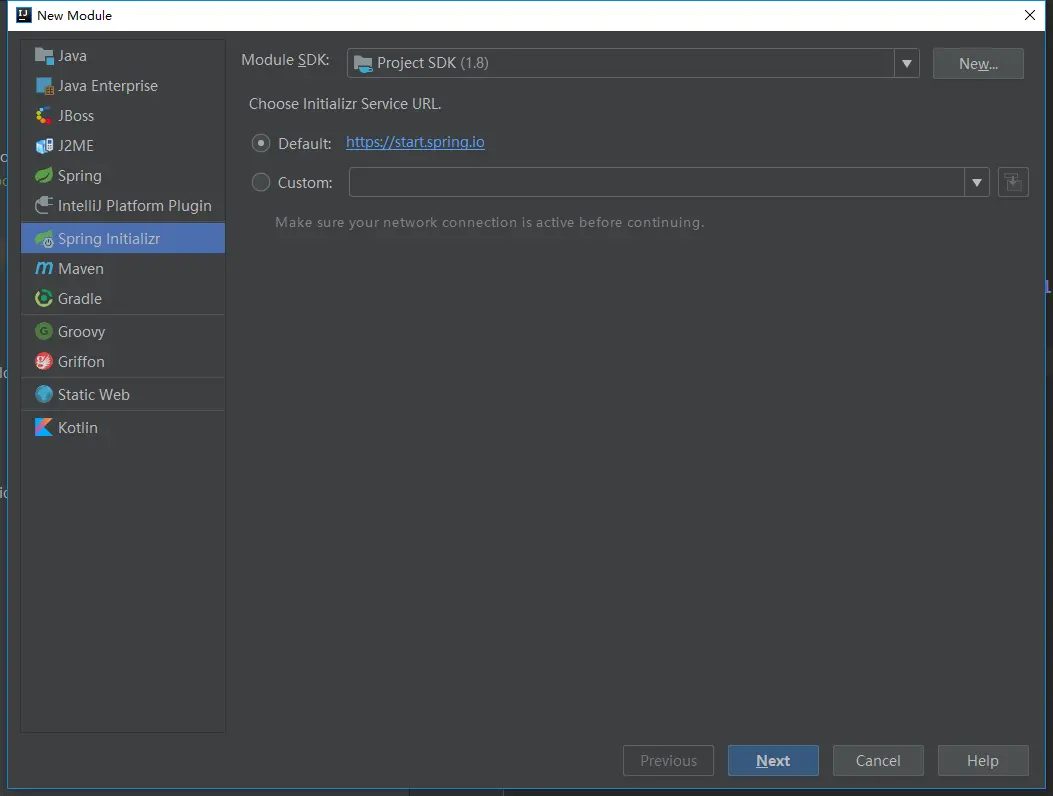This screenshot has width=1053, height=796.
Task: Click the Java module type icon
Action: (x=44, y=56)
